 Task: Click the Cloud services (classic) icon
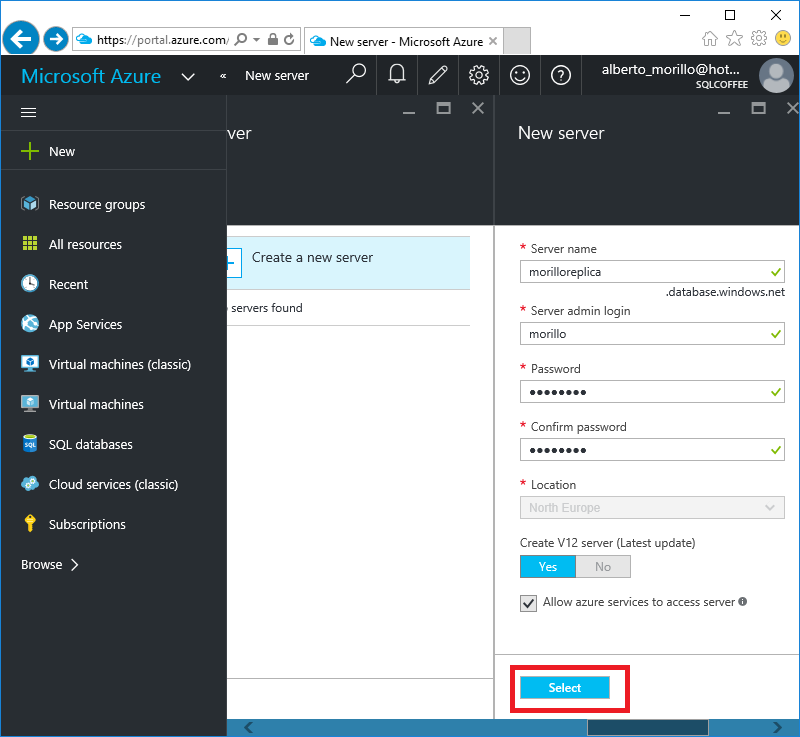point(30,484)
